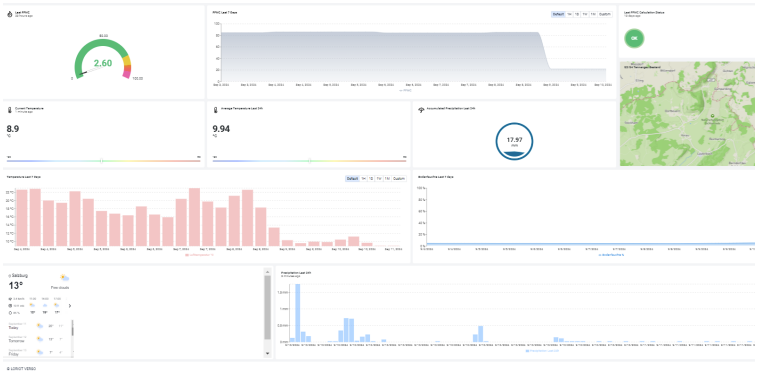Click the 8.9 current temperature value
This screenshot has height=375, width=765.
(x=13, y=129)
